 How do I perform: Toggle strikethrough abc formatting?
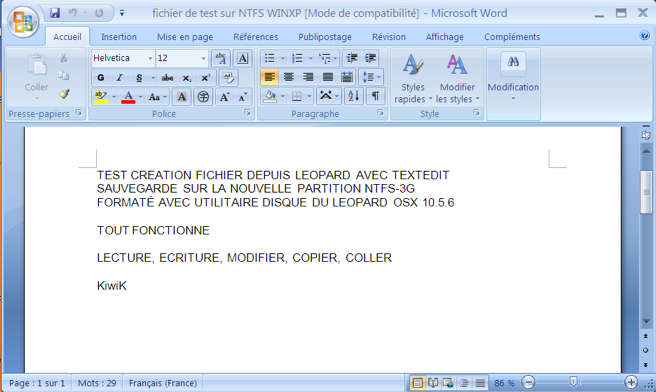[x=167, y=78]
